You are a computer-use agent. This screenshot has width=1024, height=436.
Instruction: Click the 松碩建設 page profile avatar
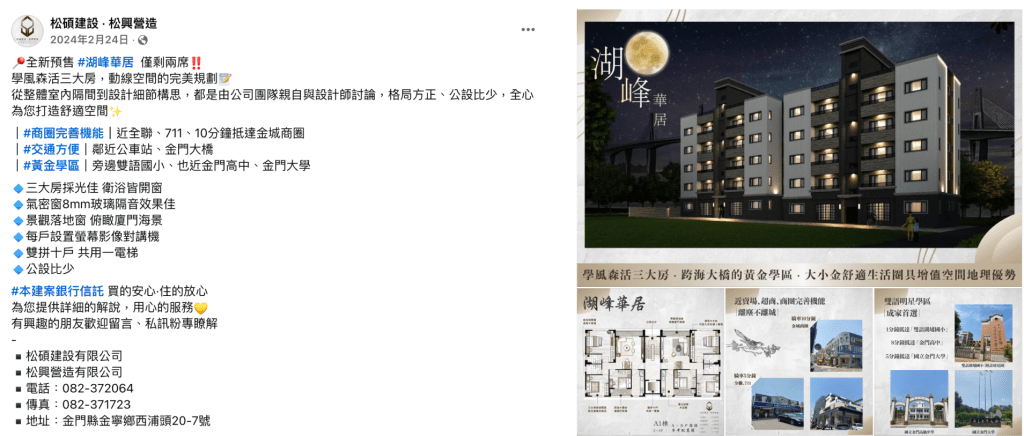coord(28,31)
